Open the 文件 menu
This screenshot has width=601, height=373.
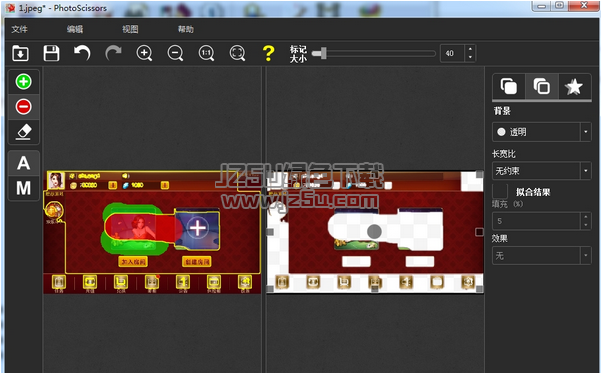coord(20,29)
